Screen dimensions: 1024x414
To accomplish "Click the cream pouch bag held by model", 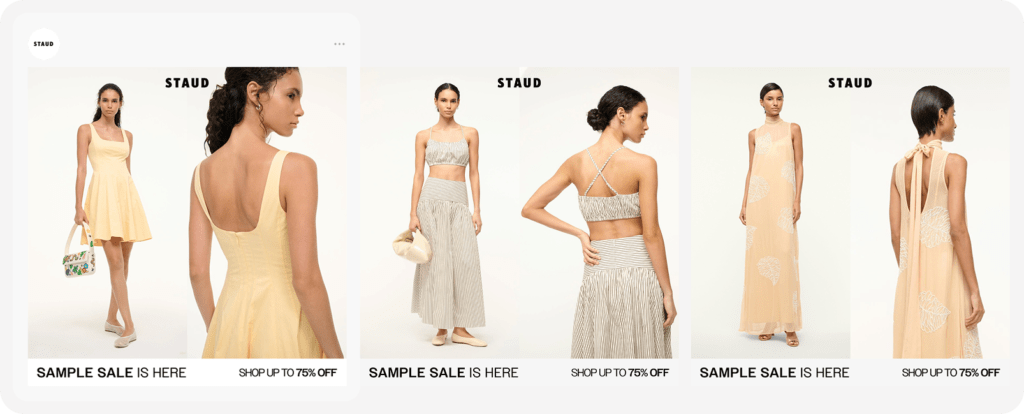I will (411, 246).
